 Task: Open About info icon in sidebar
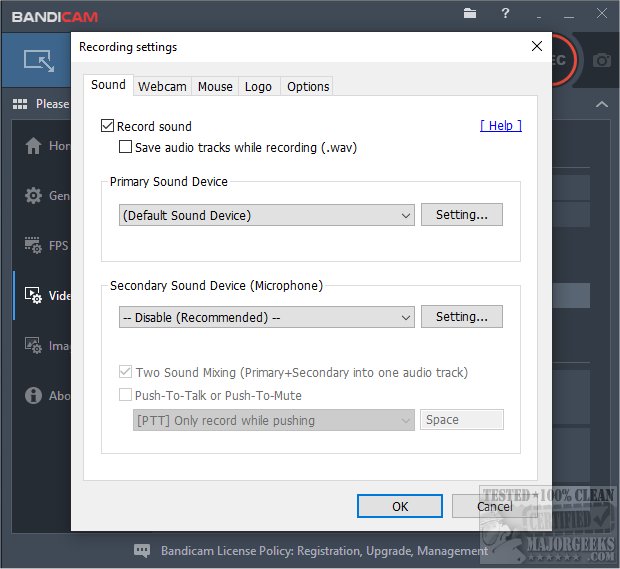[33, 395]
